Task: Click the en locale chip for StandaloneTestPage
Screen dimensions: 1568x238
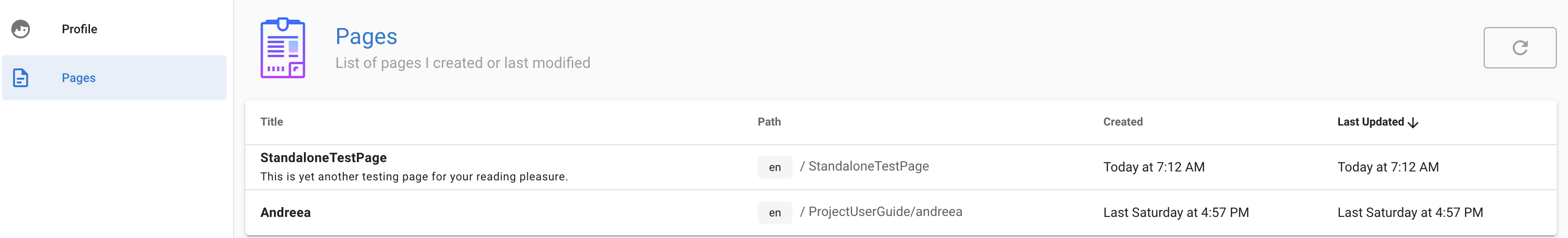Action: [774, 167]
